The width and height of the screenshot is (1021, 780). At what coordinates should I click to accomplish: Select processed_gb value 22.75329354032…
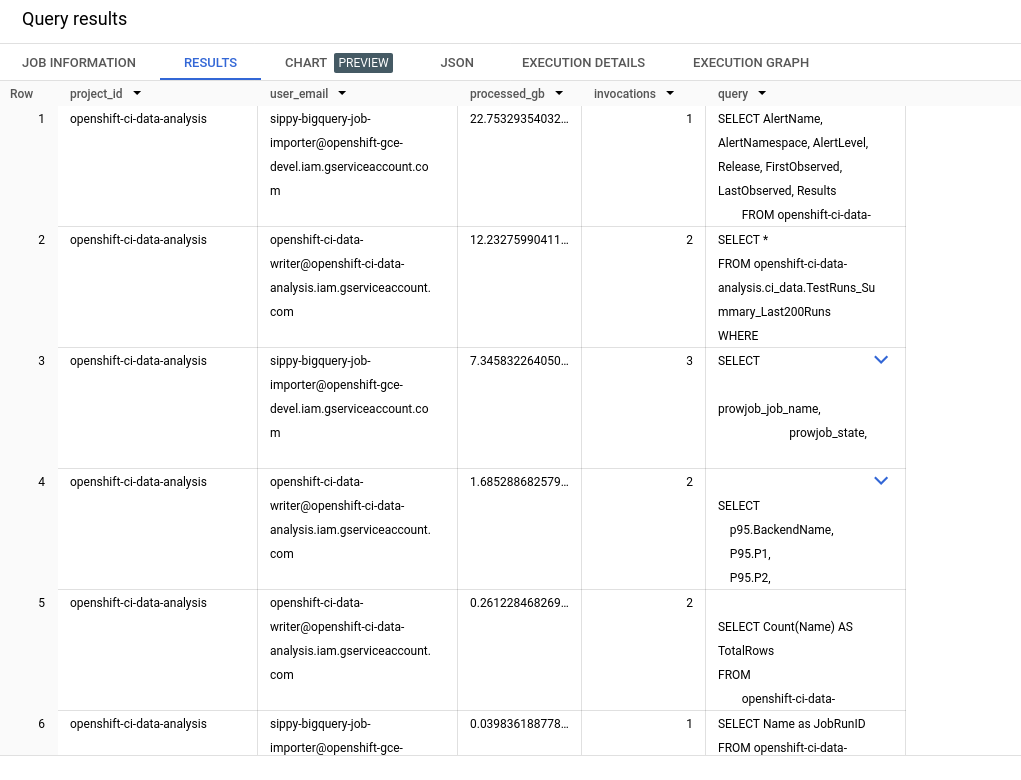pos(519,118)
